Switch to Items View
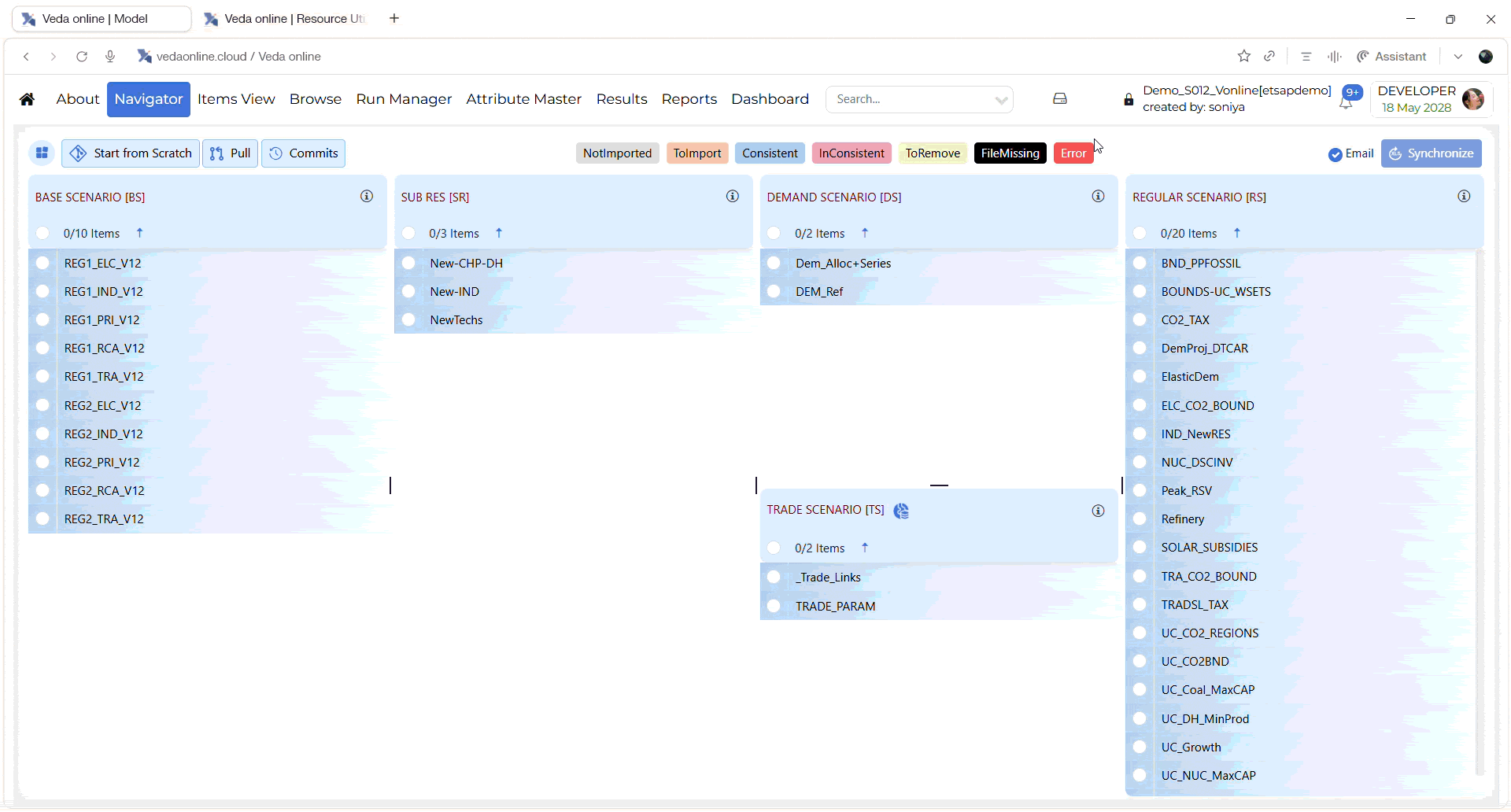This screenshot has height=812, width=1511. point(236,99)
